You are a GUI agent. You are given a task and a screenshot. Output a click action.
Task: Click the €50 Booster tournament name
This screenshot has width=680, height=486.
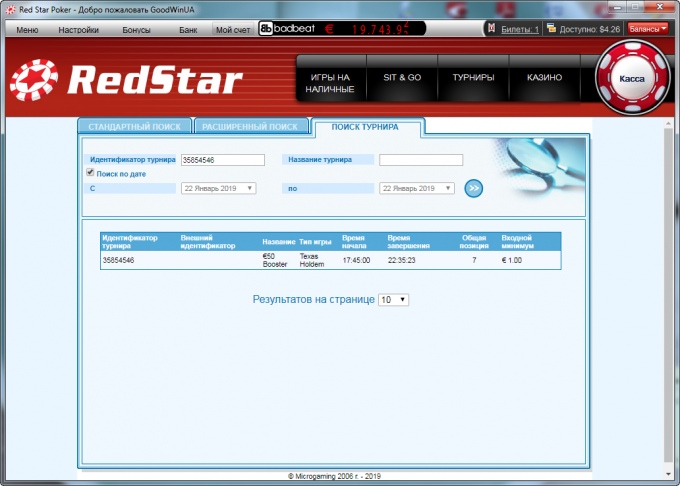coord(275,260)
